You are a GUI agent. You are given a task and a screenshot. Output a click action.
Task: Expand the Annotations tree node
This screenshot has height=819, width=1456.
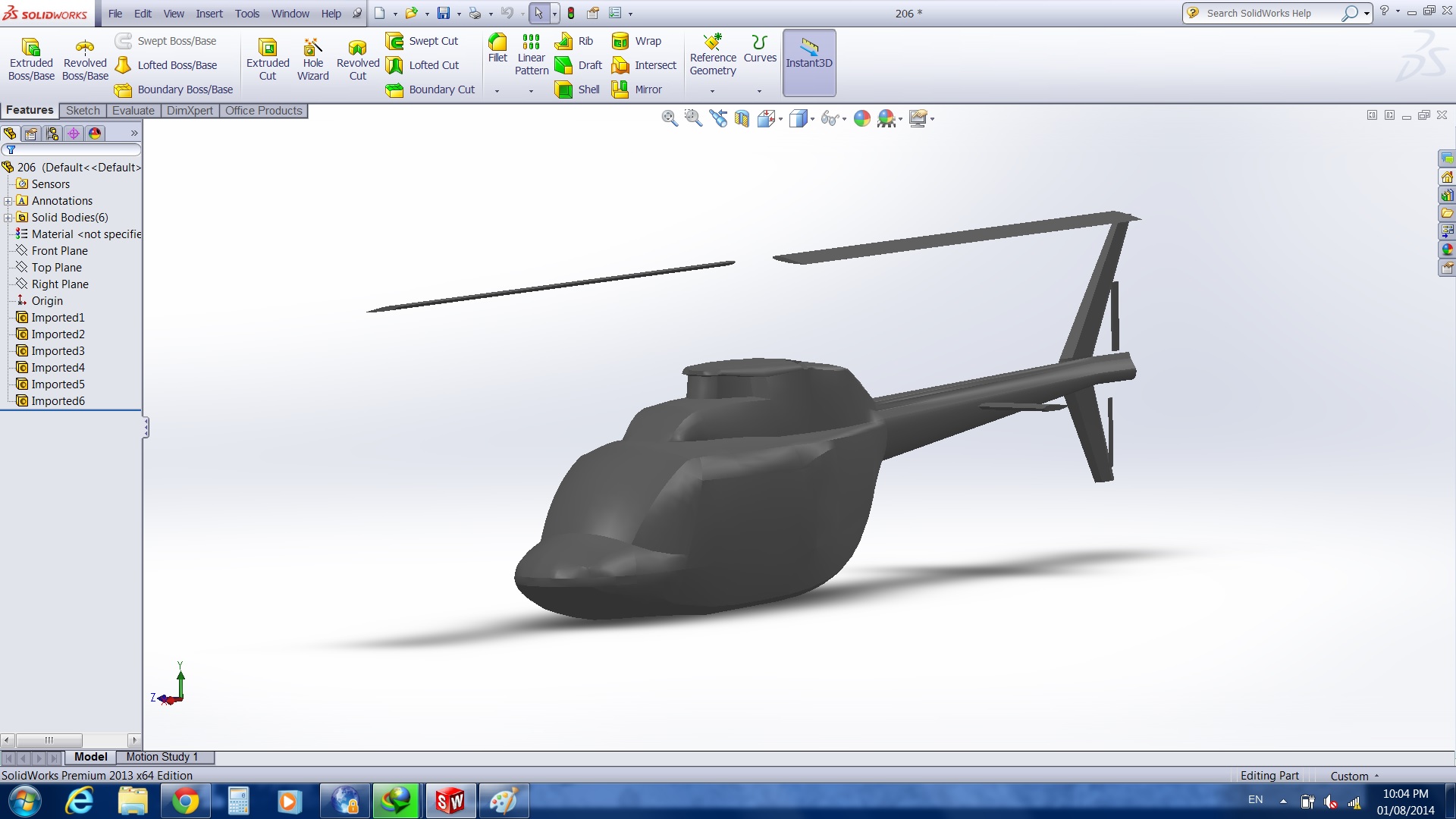point(8,201)
